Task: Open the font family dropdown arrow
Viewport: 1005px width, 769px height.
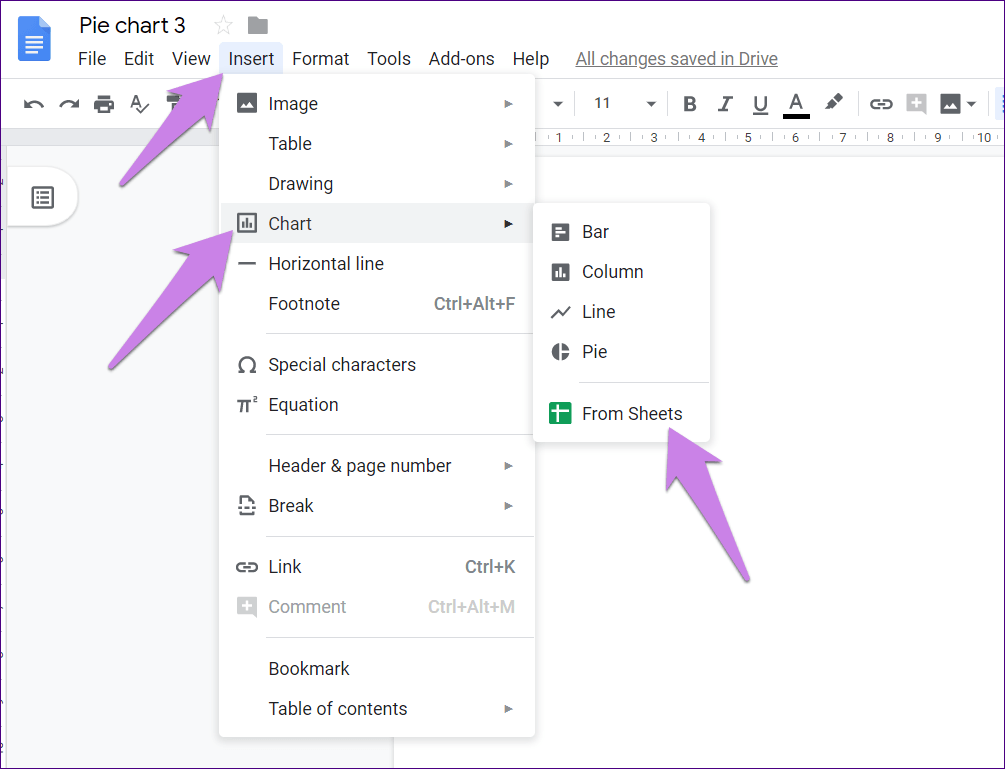Action: 558,104
